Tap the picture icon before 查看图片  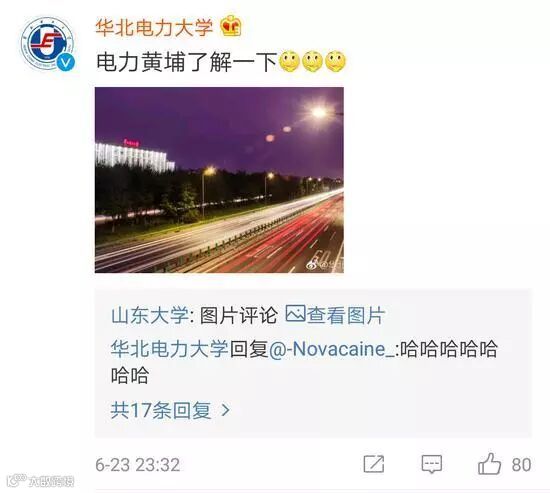[295, 313]
